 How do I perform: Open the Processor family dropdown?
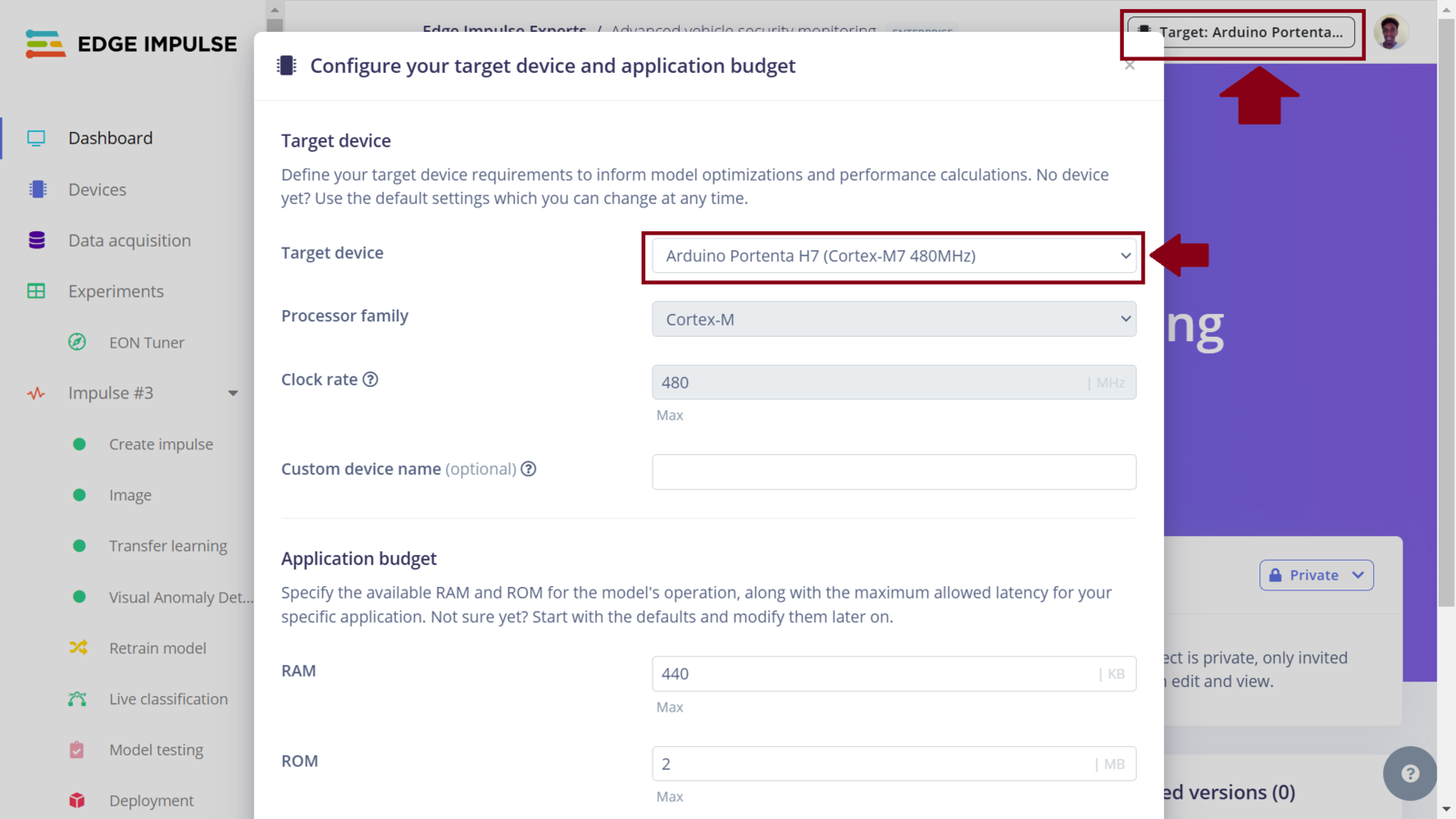(x=894, y=319)
